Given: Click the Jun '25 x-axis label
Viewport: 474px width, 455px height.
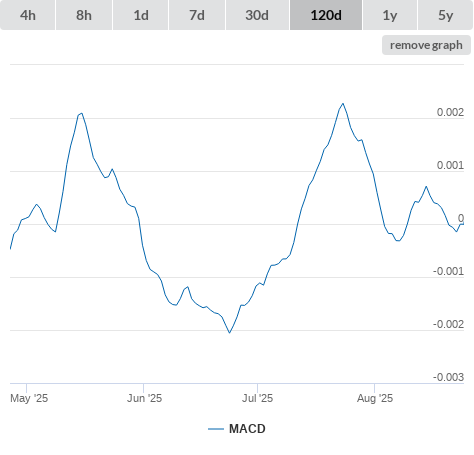Looking at the screenshot, I should pyautogui.click(x=144, y=398).
